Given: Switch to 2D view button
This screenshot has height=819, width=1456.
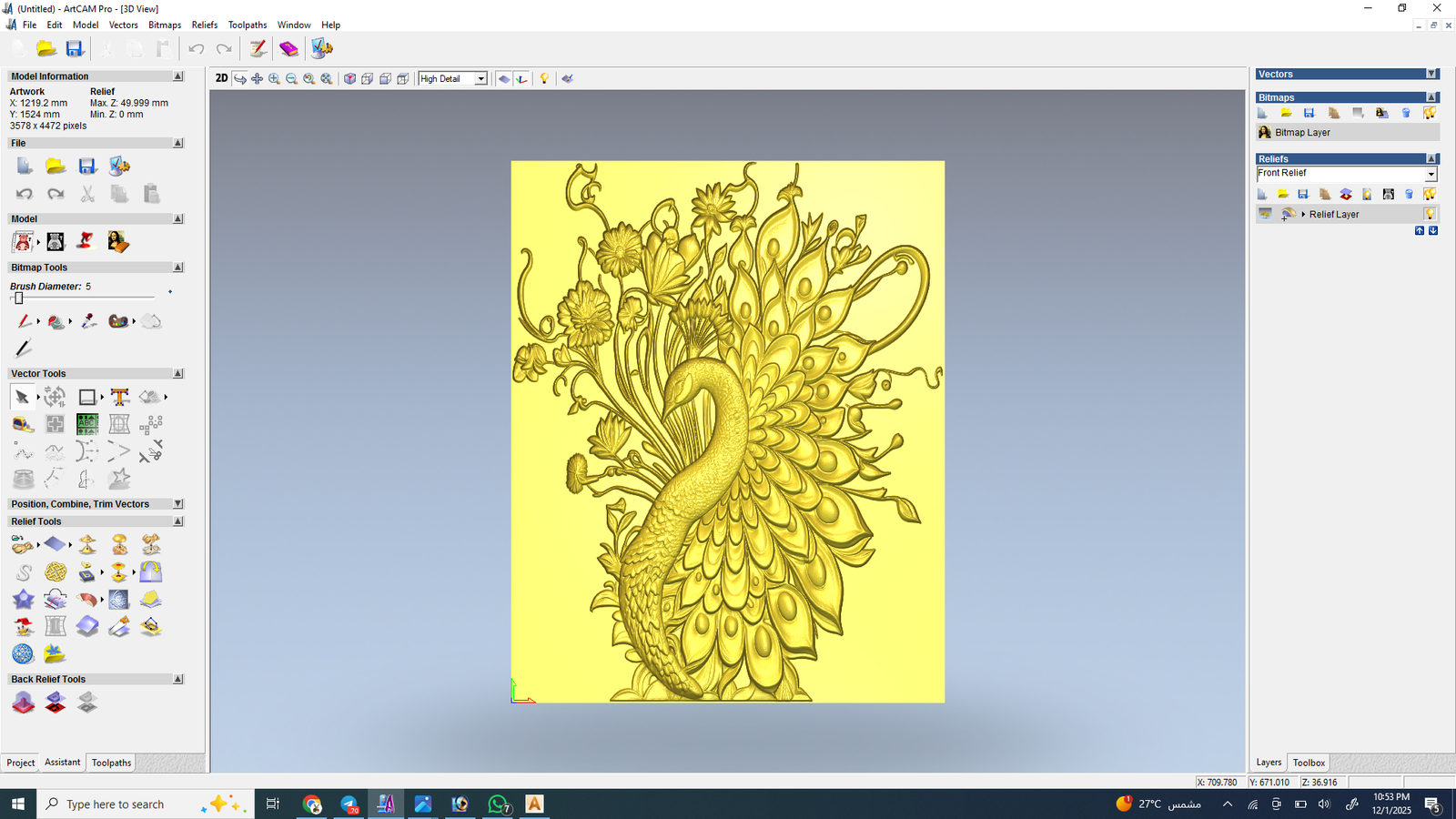Looking at the screenshot, I should tap(221, 78).
